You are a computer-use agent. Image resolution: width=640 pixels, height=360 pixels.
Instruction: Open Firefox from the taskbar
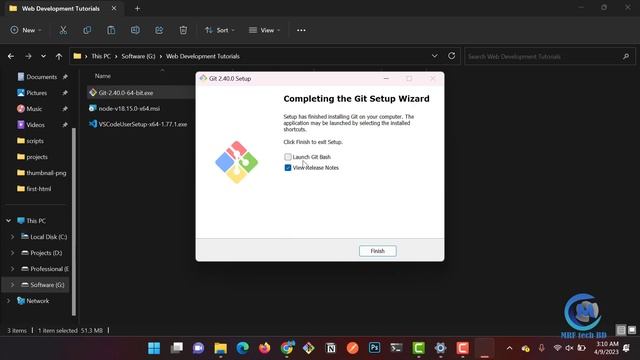(264, 348)
